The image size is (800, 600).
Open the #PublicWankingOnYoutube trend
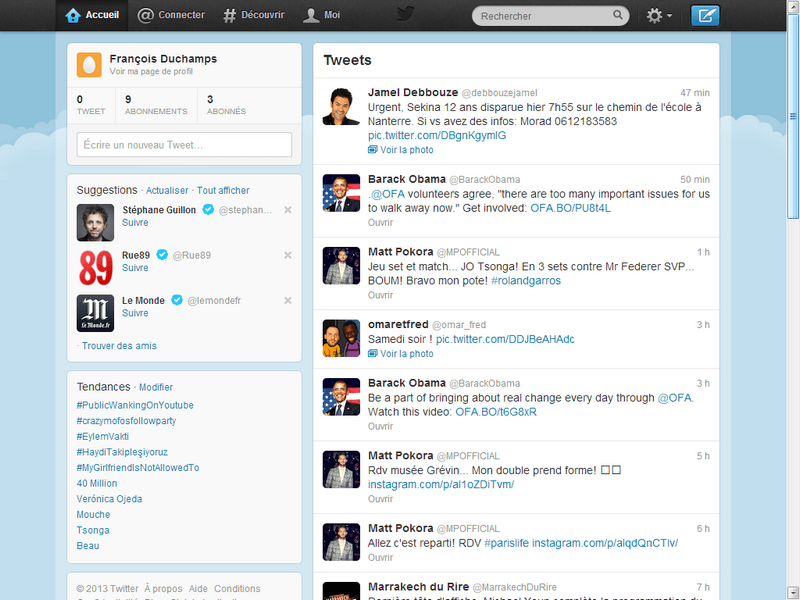(x=135, y=405)
